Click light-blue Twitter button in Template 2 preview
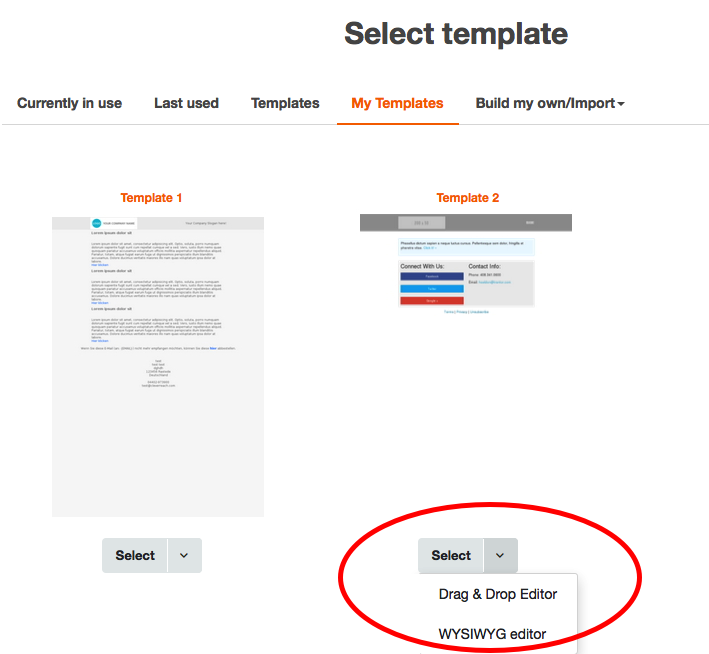This screenshot has height=654, width=709. pos(432,289)
